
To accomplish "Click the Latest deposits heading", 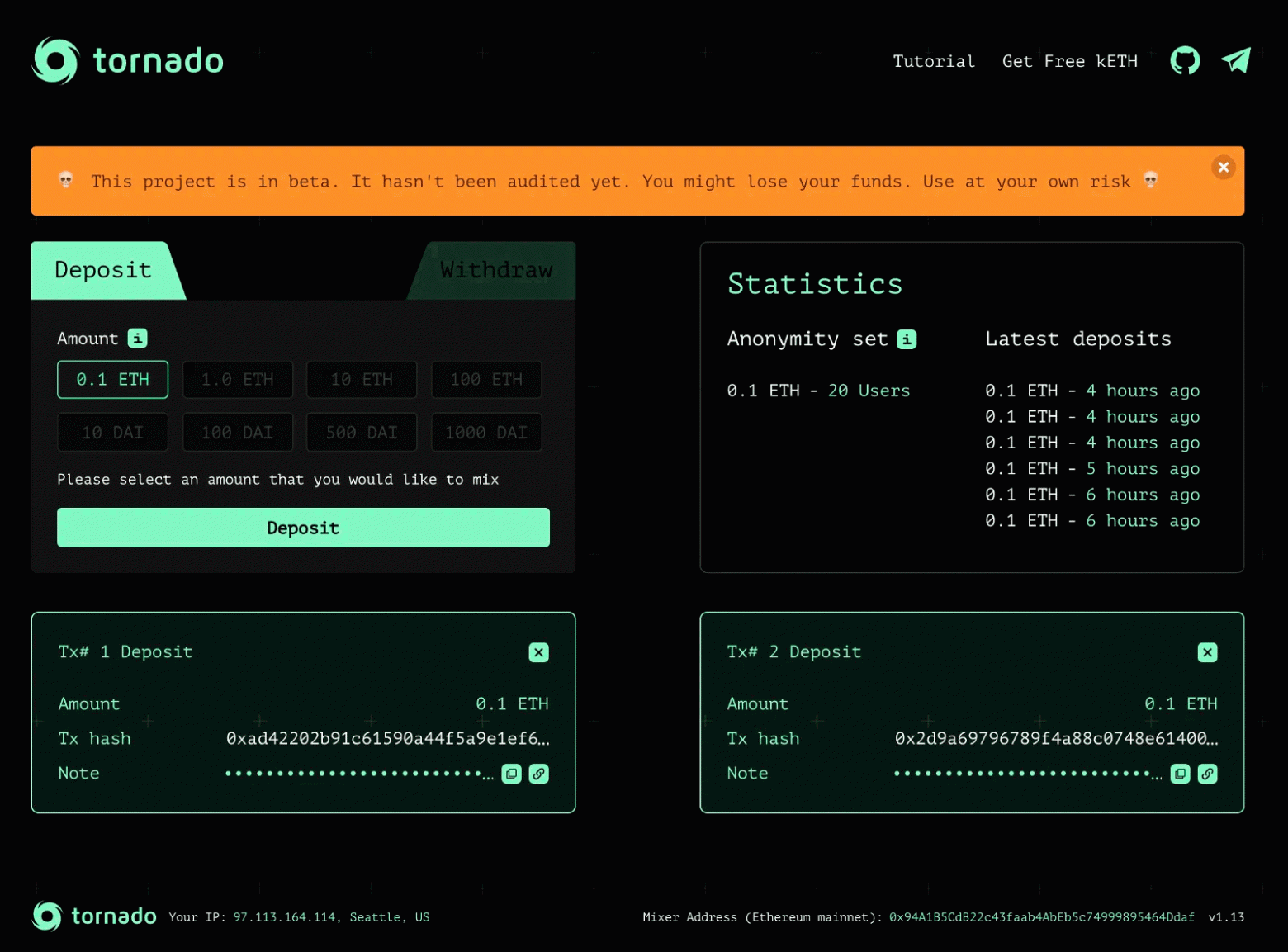I will [x=1078, y=339].
